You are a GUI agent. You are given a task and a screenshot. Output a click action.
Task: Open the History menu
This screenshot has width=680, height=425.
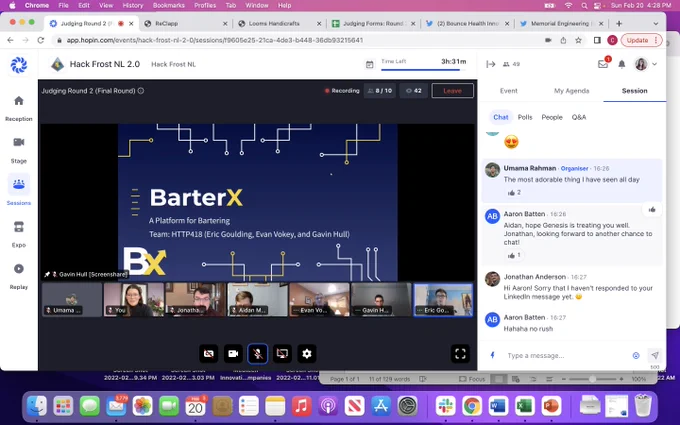132,5
